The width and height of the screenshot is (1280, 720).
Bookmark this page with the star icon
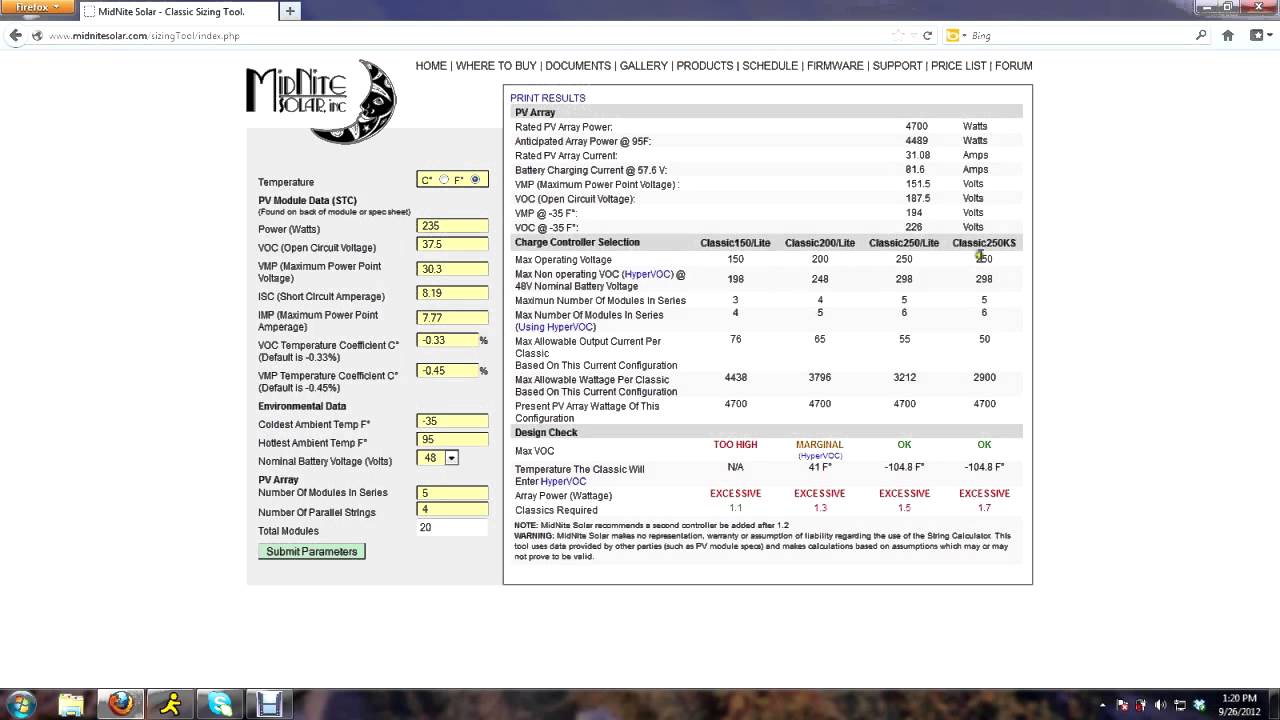pyautogui.click(x=898, y=35)
